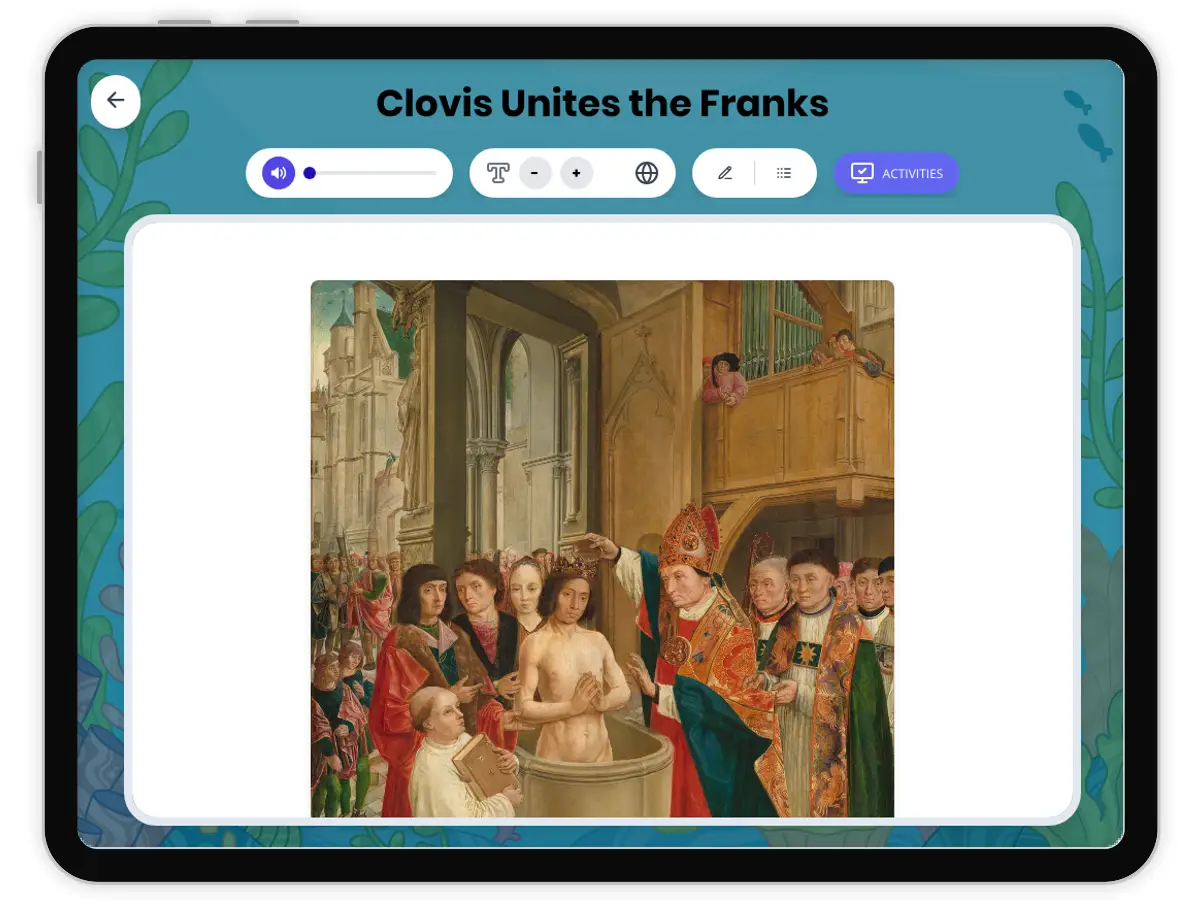Go back using the arrow button

[116, 100]
